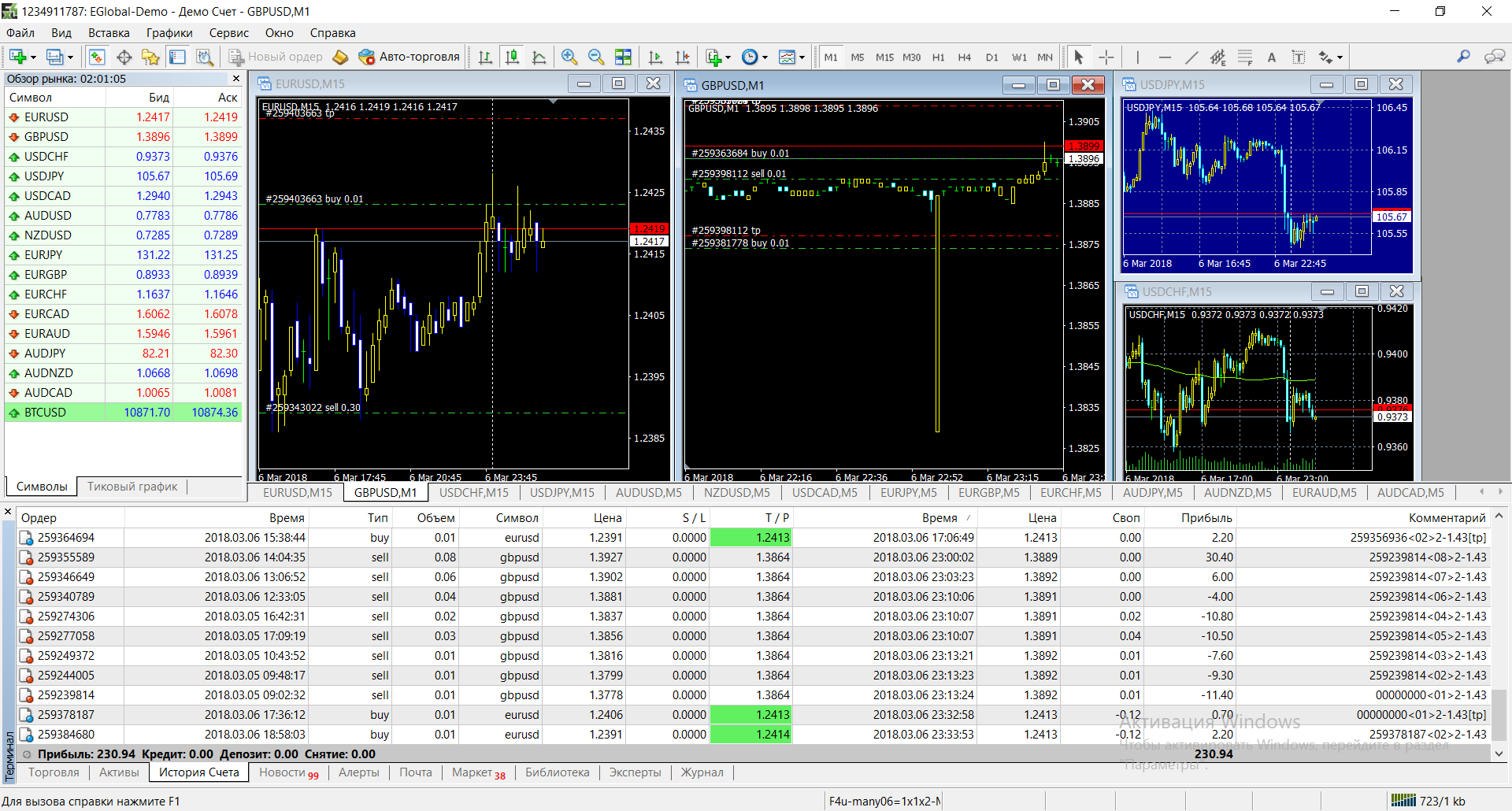Expand the Templates dropdown arrow
The image size is (1512, 811).
click(802, 57)
